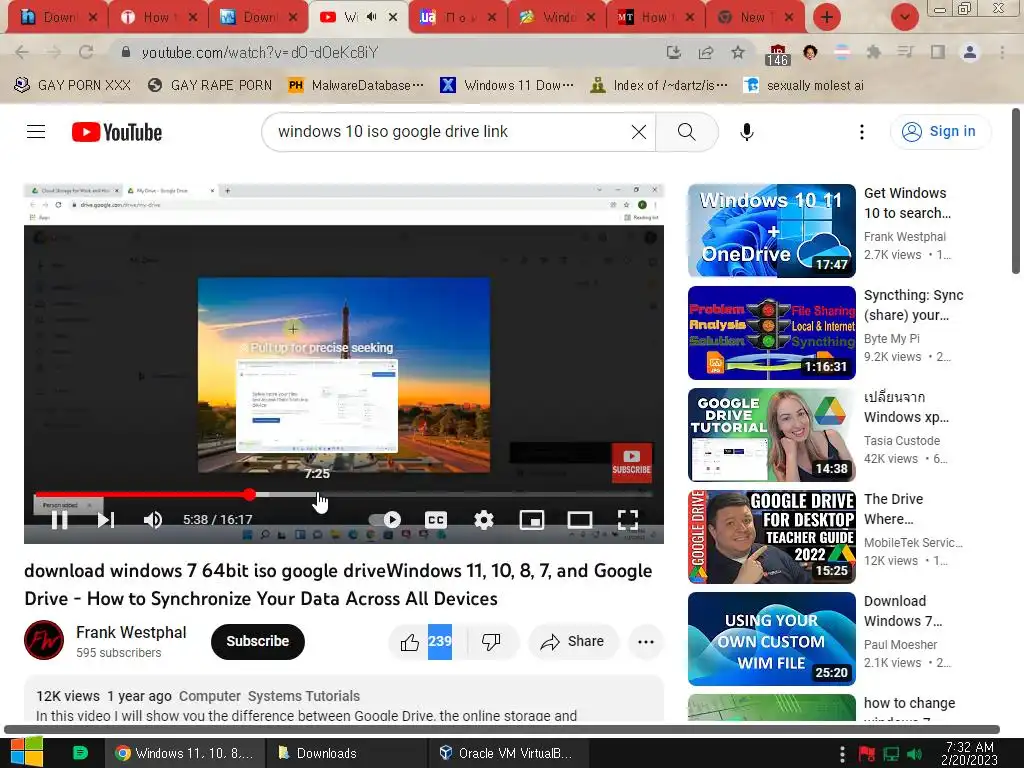
Task: Pause the video with the pause button
Action: tap(59, 520)
